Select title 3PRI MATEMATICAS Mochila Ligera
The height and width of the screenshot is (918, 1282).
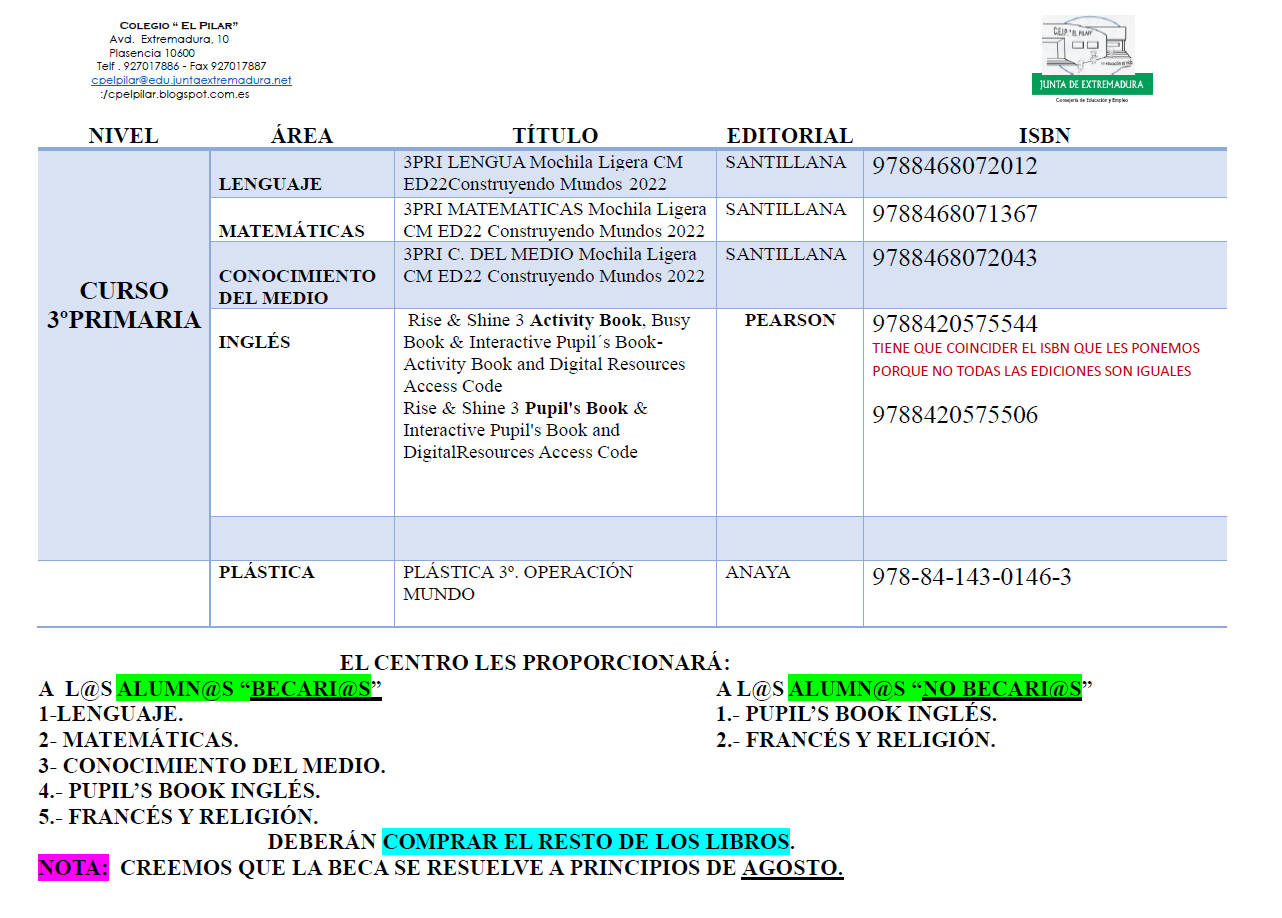(x=555, y=220)
